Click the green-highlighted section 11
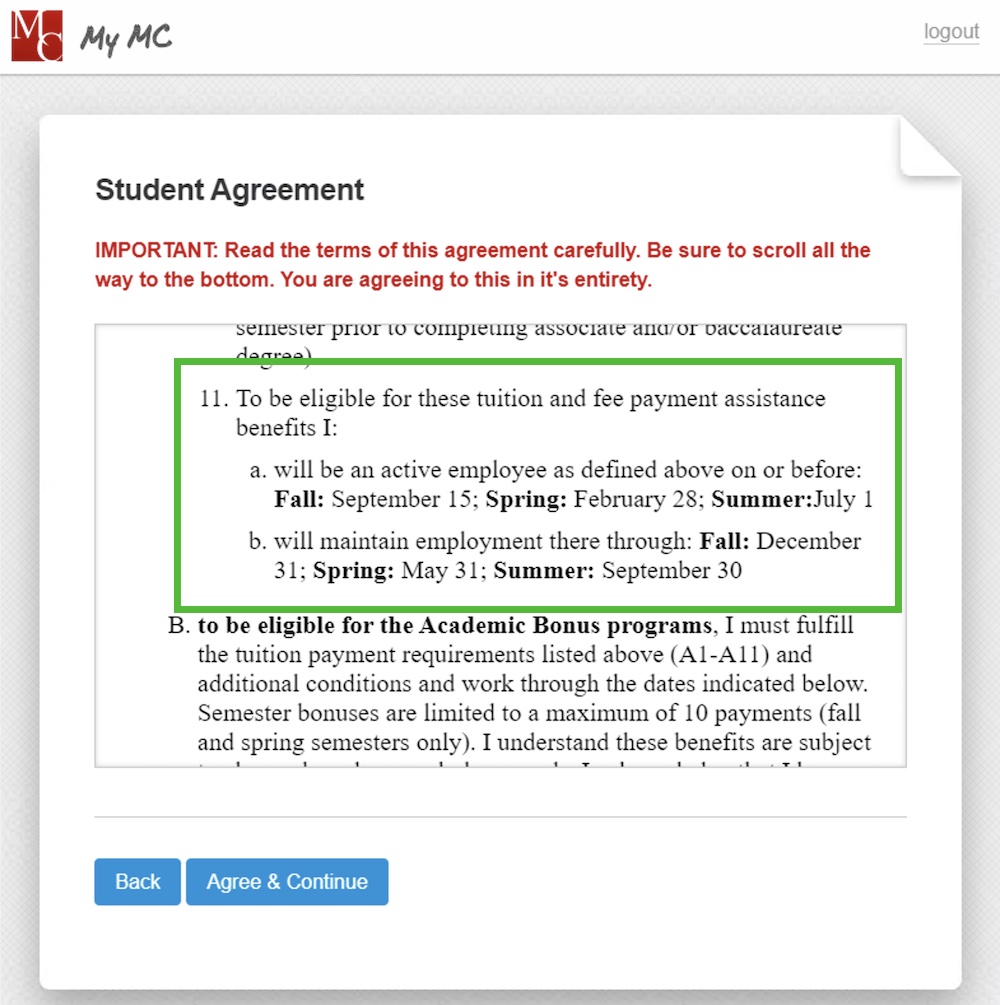The height and width of the screenshot is (1005, 1000). (x=537, y=483)
